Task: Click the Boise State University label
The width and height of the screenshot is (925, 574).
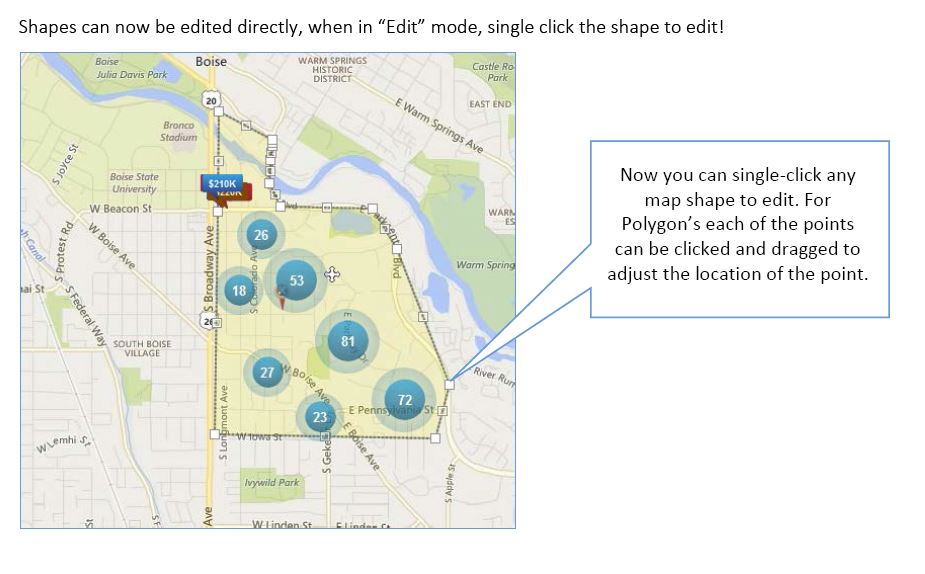Action: click(134, 183)
